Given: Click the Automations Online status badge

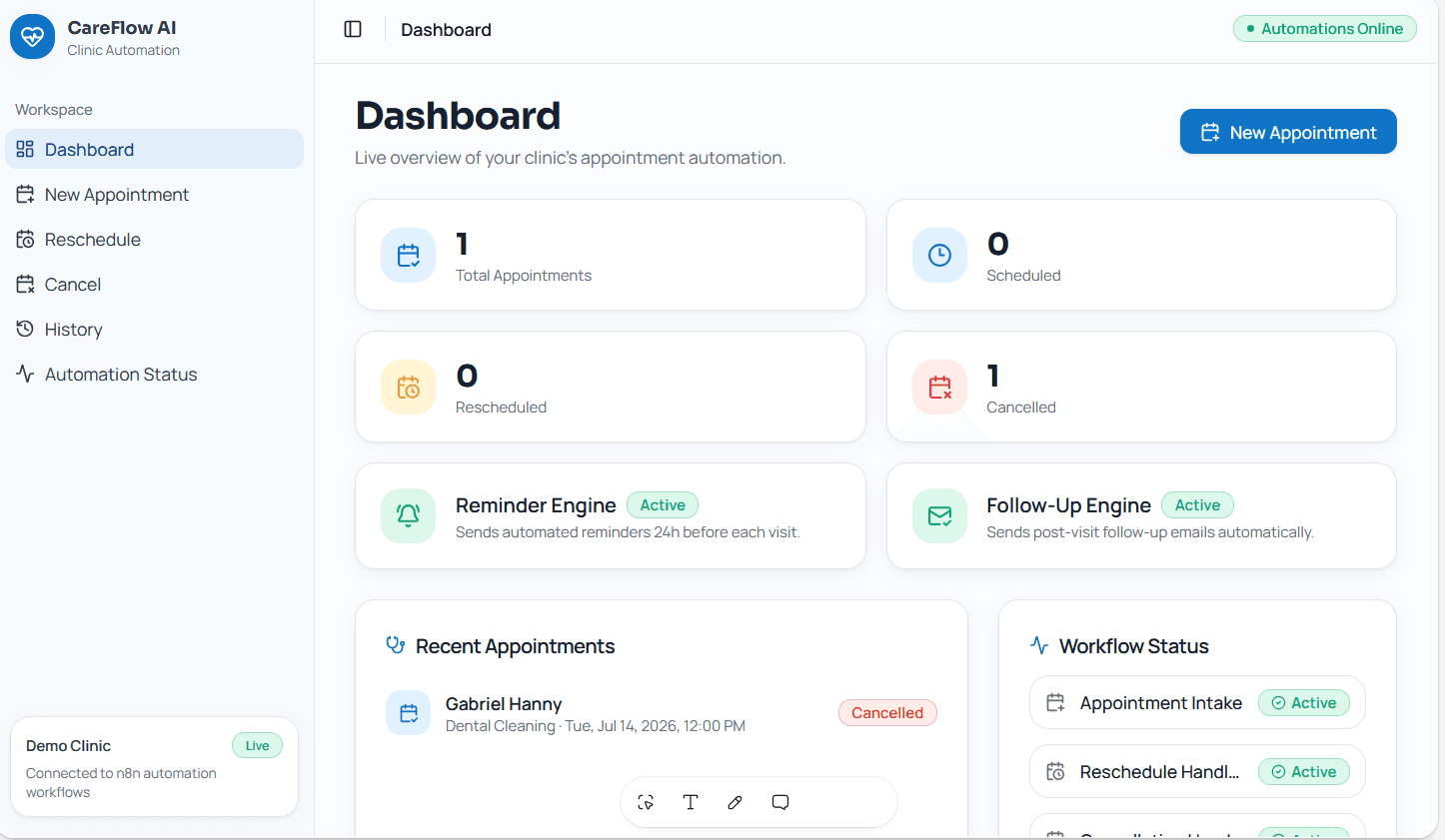Looking at the screenshot, I should [1325, 28].
